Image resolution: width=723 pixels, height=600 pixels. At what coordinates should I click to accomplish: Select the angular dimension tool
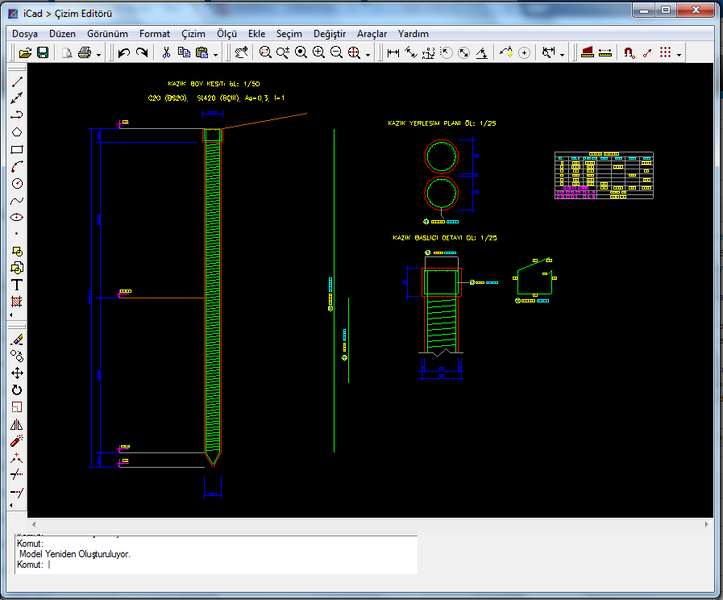point(482,53)
